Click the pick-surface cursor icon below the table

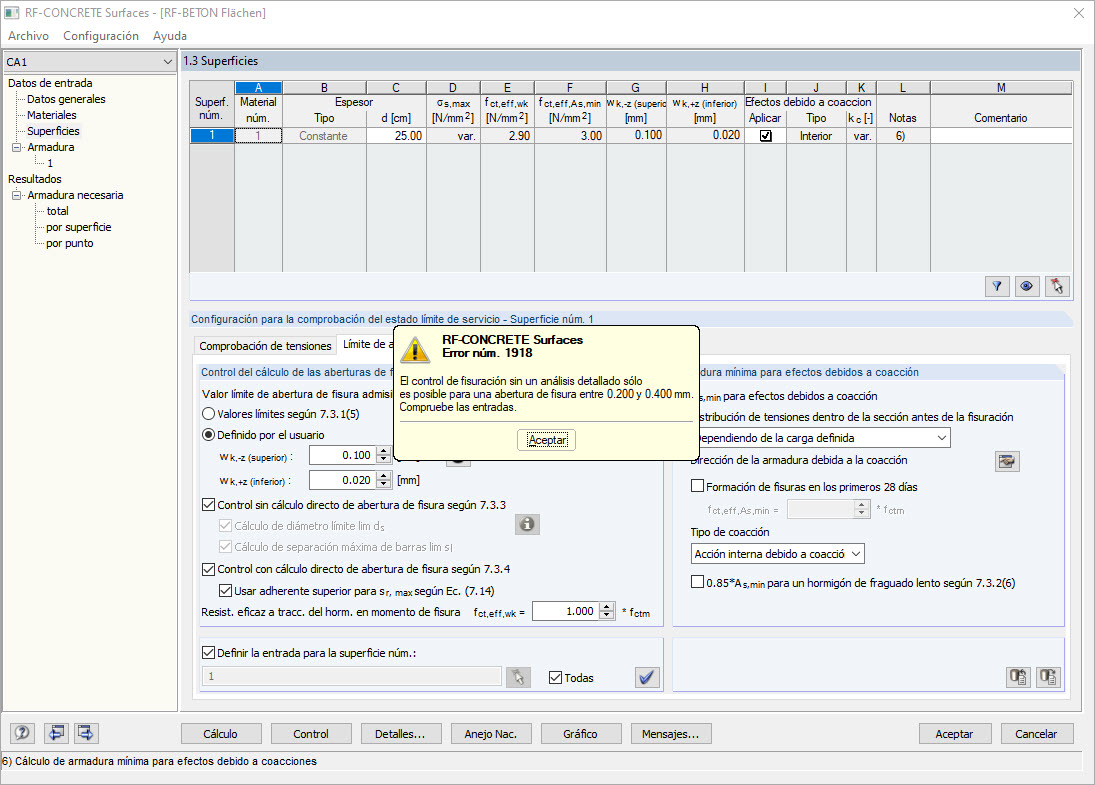tap(1057, 286)
